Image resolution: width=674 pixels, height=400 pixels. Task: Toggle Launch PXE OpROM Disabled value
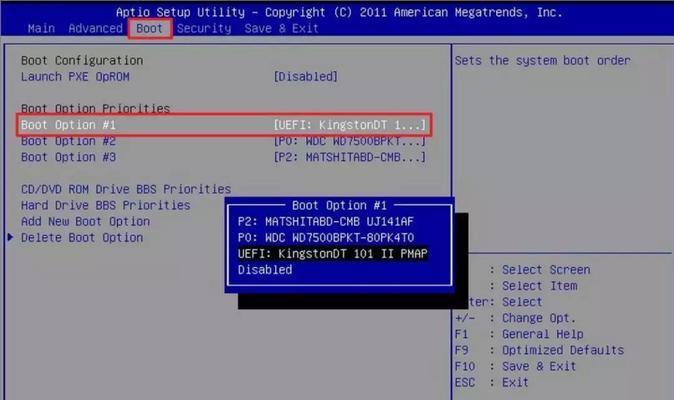click(306, 77)
